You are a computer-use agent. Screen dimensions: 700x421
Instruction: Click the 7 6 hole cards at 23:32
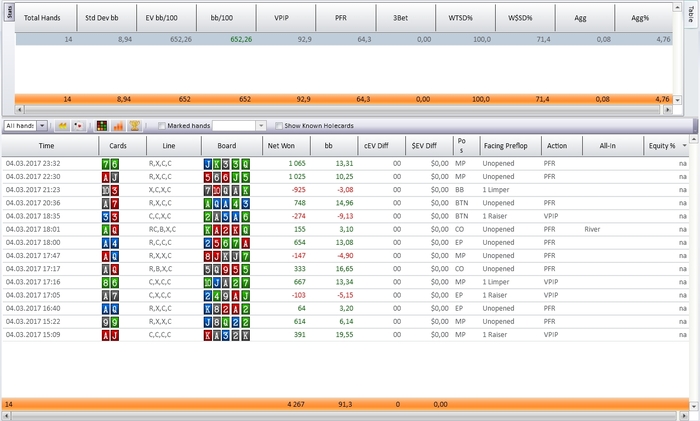110,164
